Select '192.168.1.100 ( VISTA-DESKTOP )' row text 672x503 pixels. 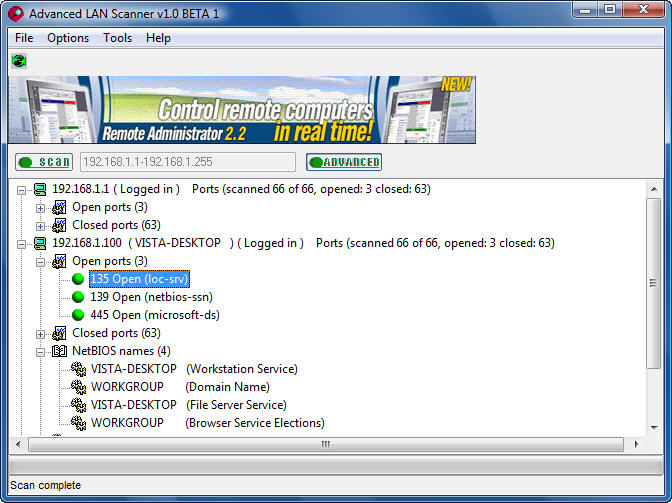coord(303,243)
